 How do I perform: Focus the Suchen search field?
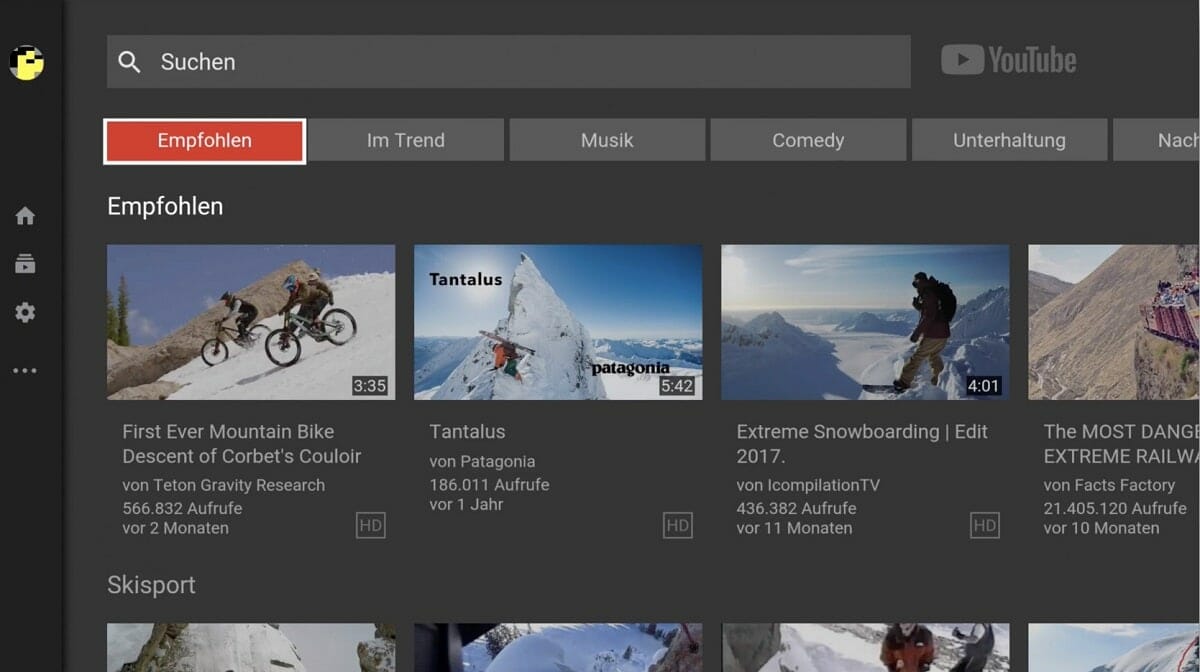(x=509, y=62)
